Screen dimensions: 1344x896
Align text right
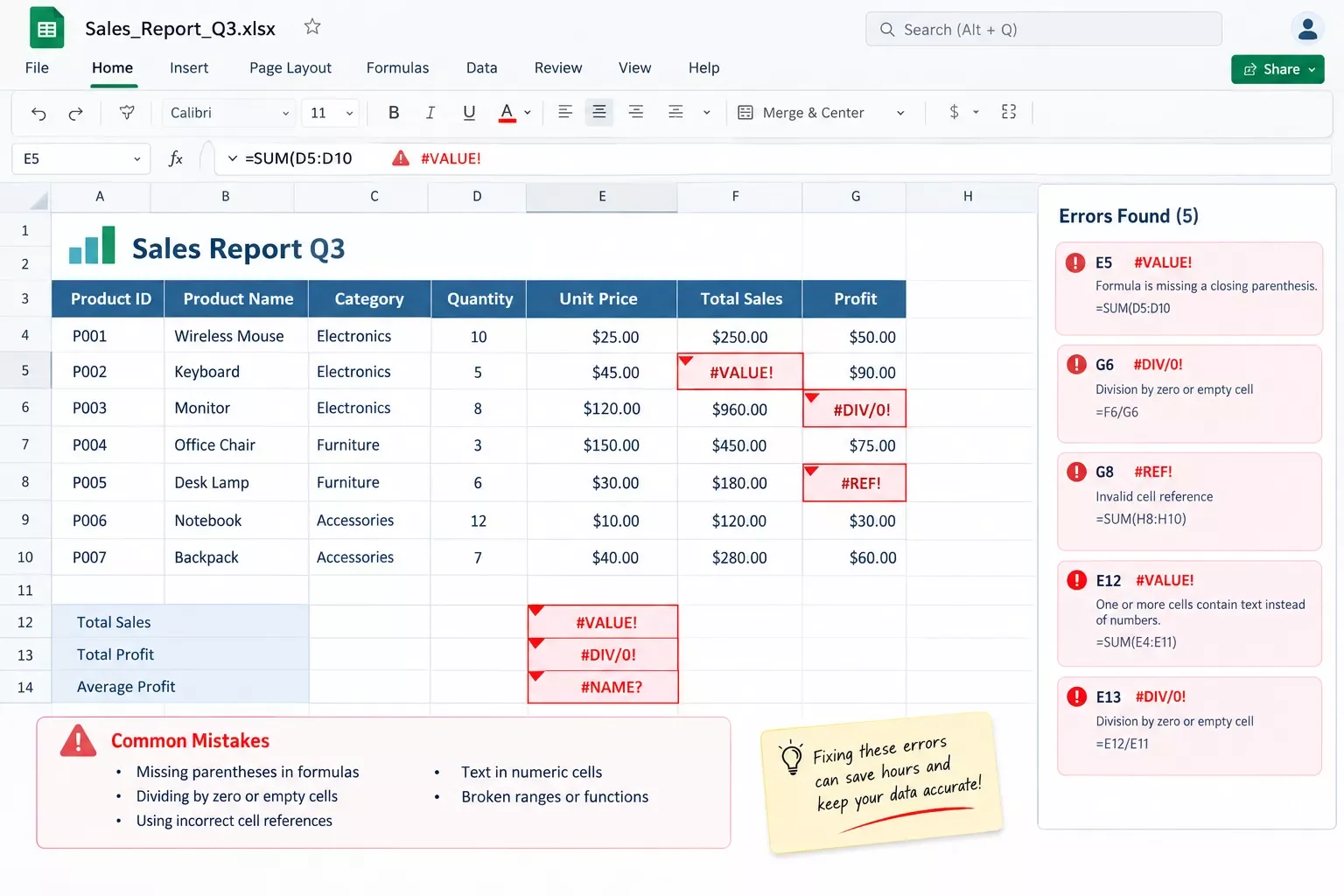(x=636, y=112)
